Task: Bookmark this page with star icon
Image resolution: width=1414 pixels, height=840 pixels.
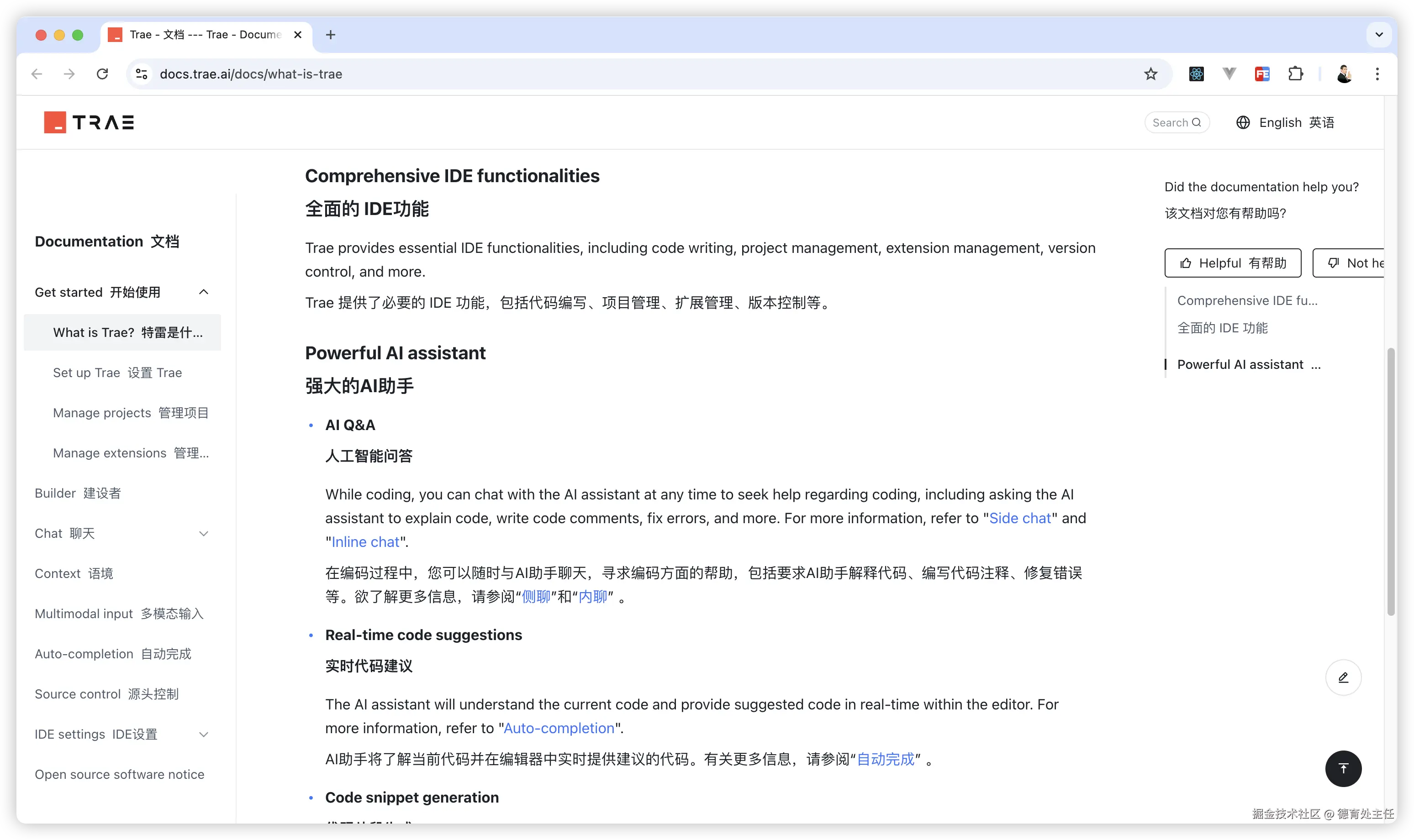Action: click(x=1150, y=74)
